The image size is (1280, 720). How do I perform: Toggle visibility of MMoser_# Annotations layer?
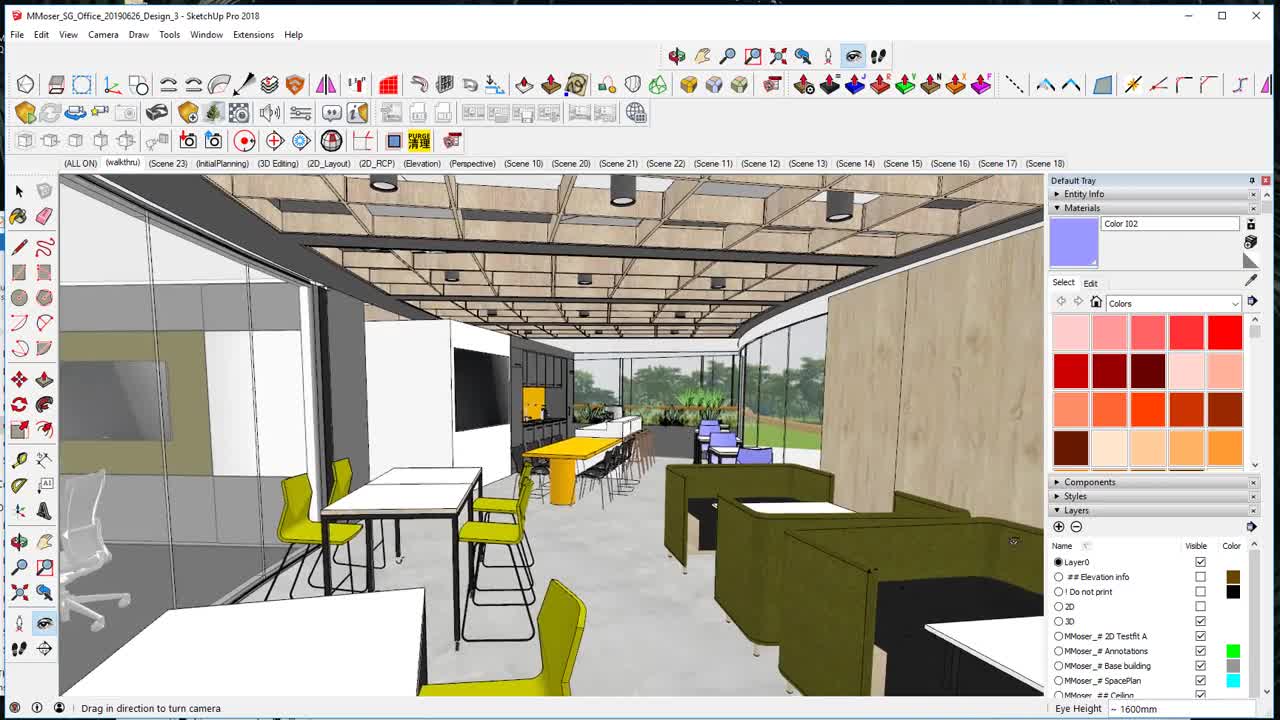point(1200,651)
